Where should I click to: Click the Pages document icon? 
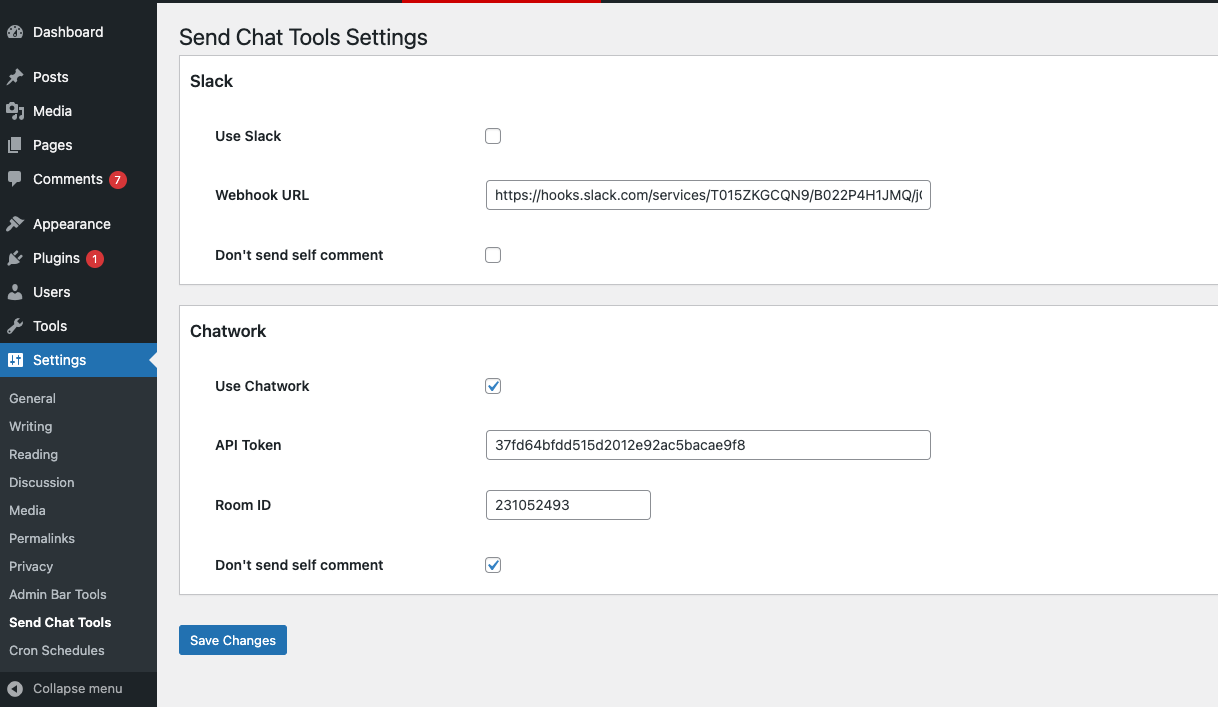tap(15, 145)
